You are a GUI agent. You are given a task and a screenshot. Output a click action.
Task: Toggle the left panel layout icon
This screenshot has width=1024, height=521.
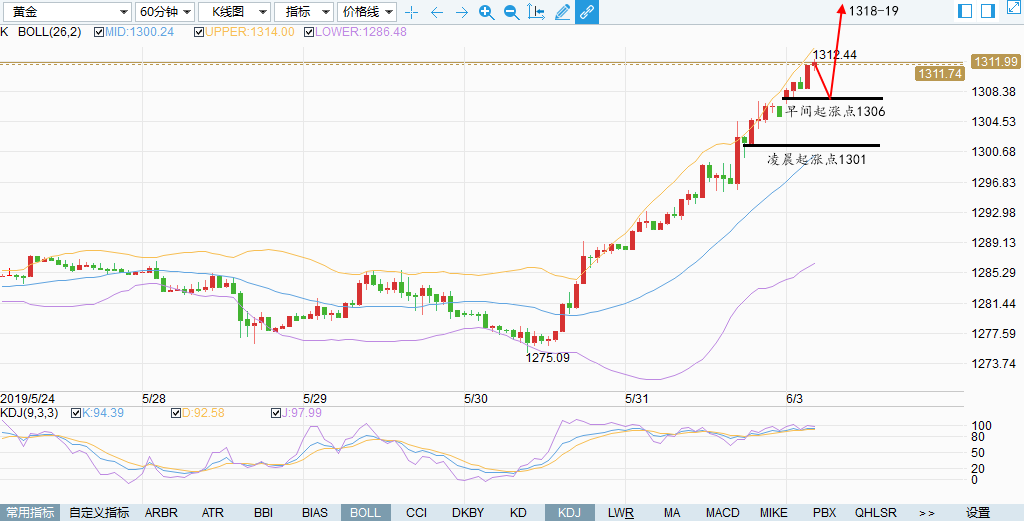pyautogui.click(x=965, y=11)
